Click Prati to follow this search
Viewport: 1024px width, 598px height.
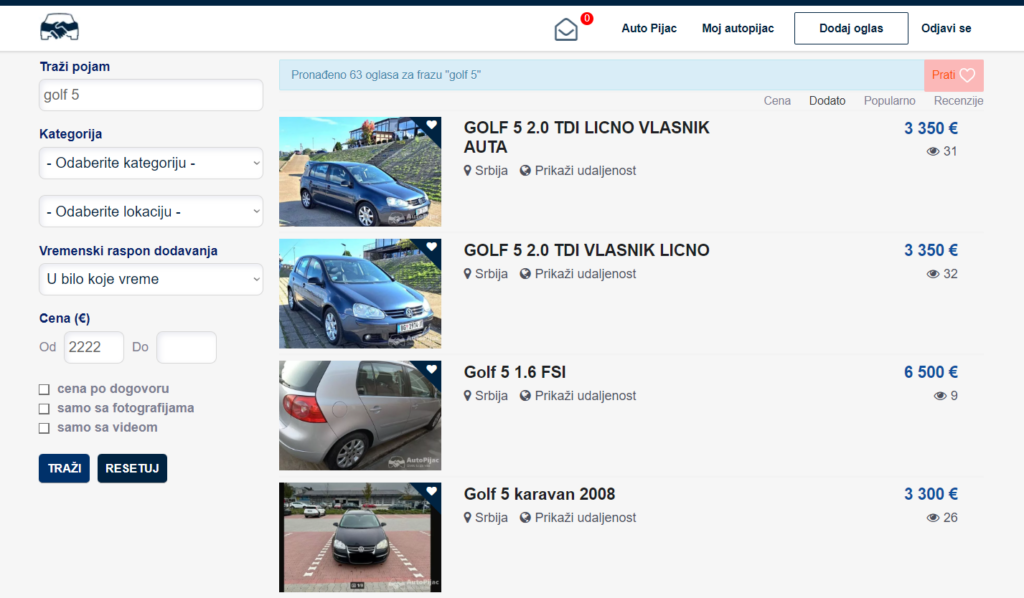click(x=954, y=75)
